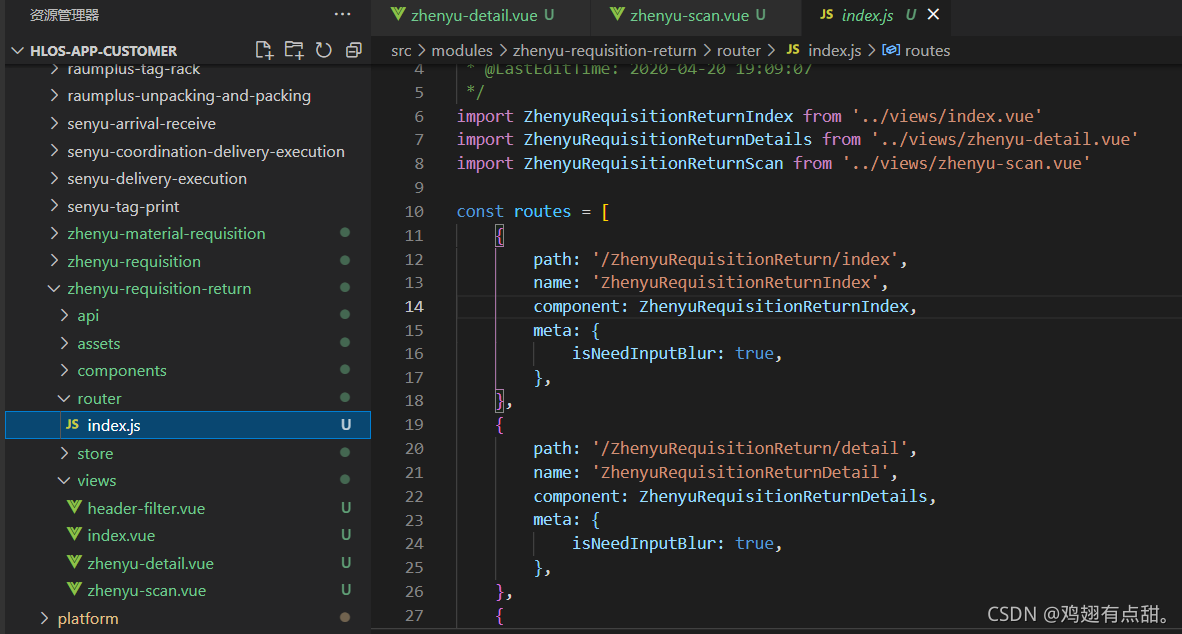Image resolution: width=1182 pixels, height=634 pixels.
Task: Click isNeedInputBlur on line 16
Action: tap(643, 354)
